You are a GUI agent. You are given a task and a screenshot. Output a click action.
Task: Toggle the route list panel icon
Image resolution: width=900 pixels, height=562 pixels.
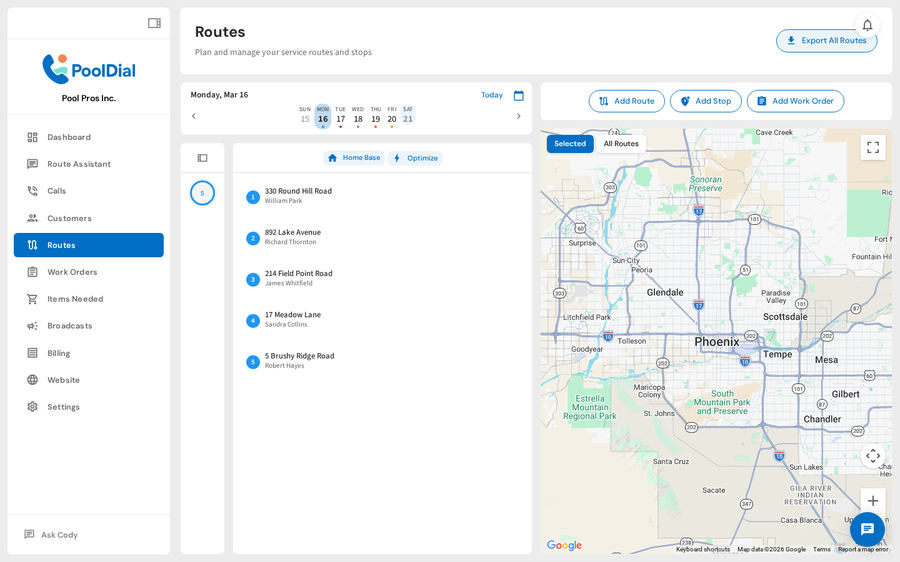(202, 158)
